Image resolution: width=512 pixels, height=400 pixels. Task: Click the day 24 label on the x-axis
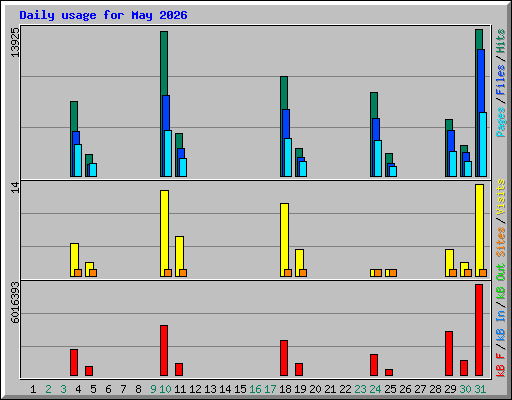pos(375,389)
